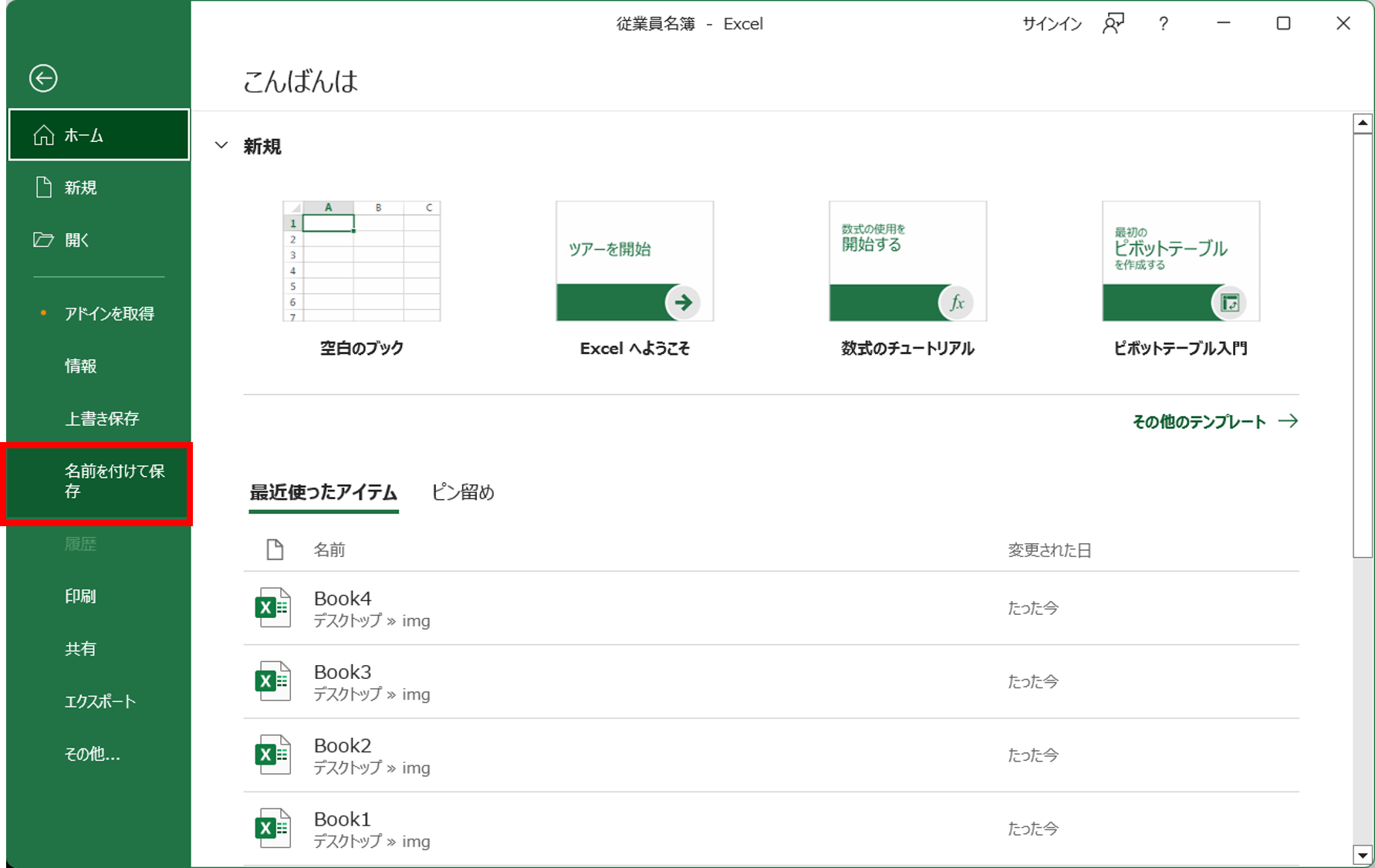Click the feedback person icon in title bar
The height and width of the screenshot is (868, 1375).
1113,24
